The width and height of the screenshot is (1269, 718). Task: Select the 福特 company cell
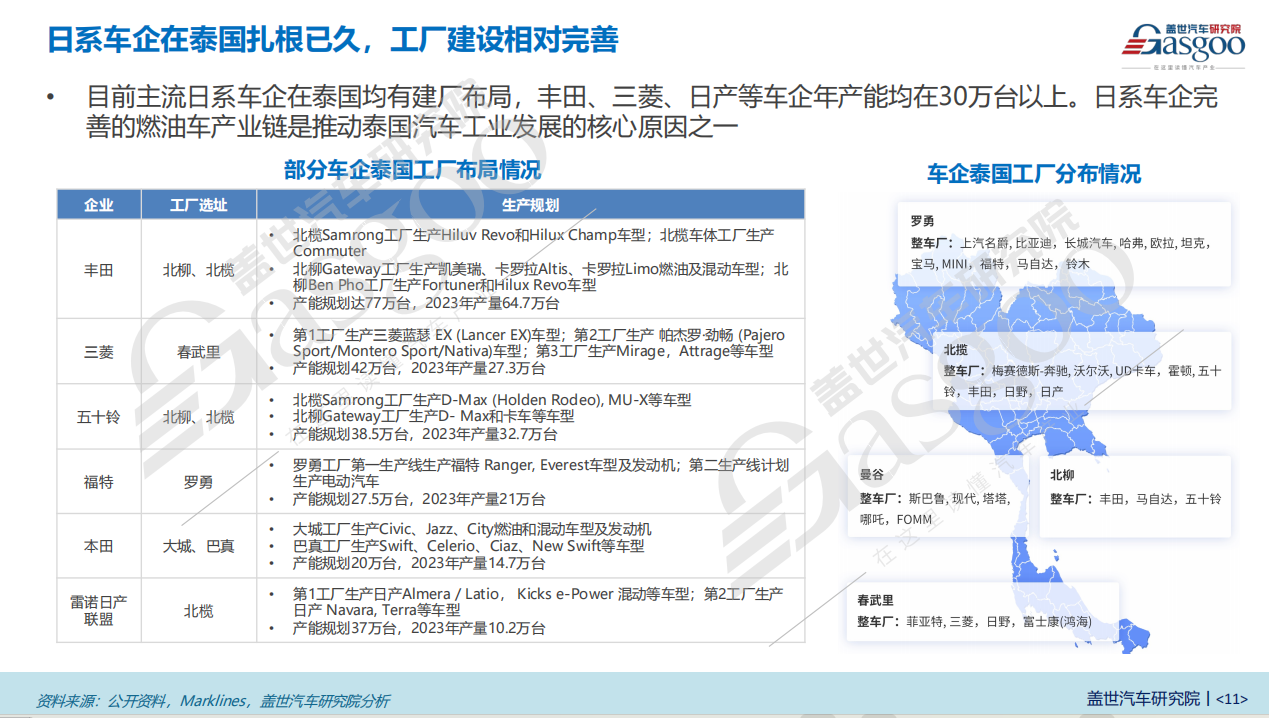99,482
